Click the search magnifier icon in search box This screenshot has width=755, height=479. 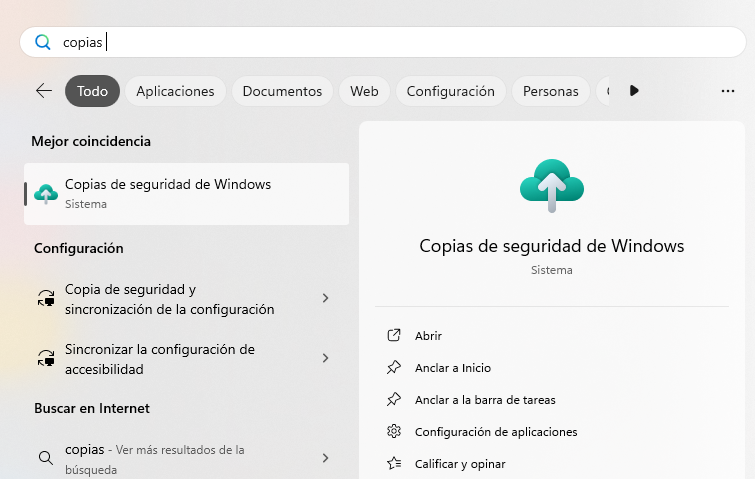click(x=43, y=42)
